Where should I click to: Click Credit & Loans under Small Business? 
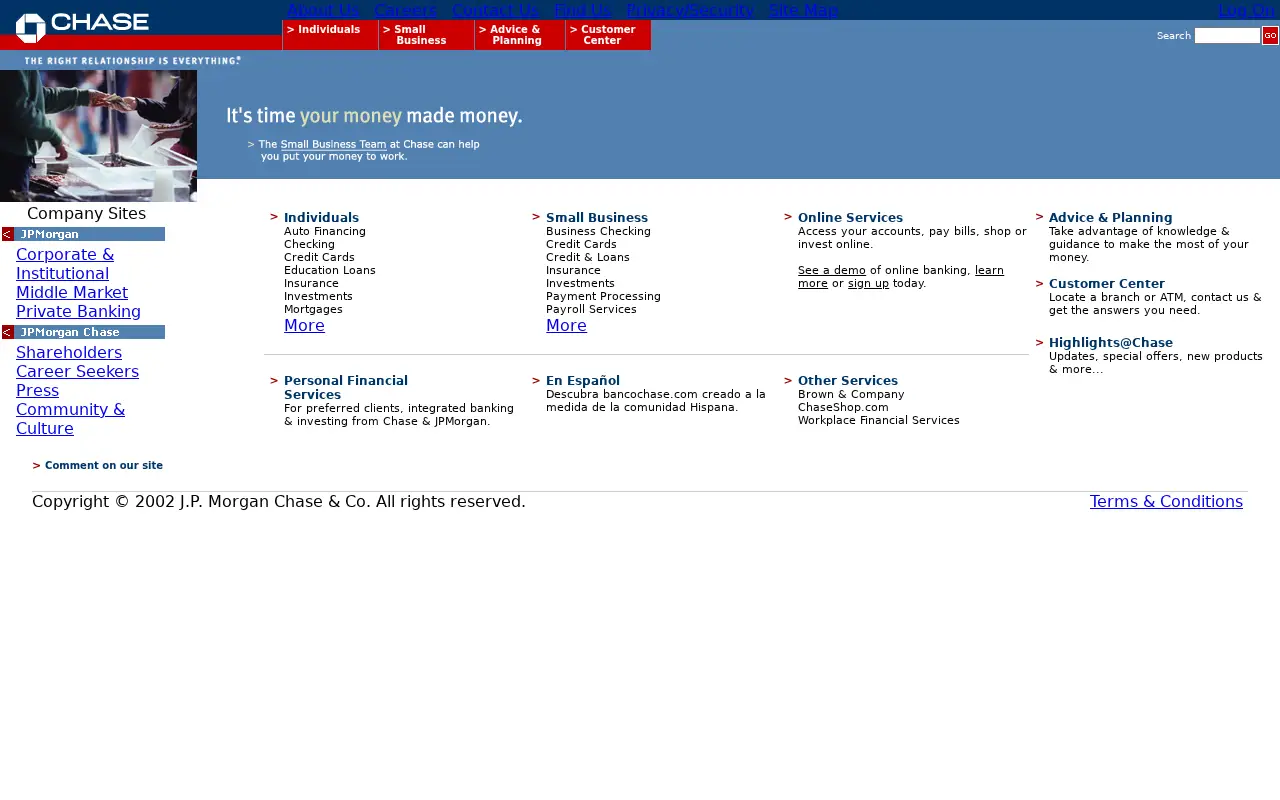(588, 258)
